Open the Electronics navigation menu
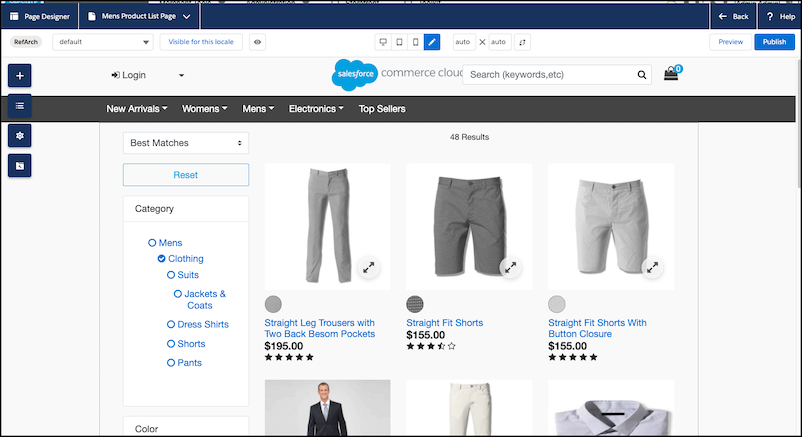The width and height of the screenshot is (802, 437). [316, 109]
